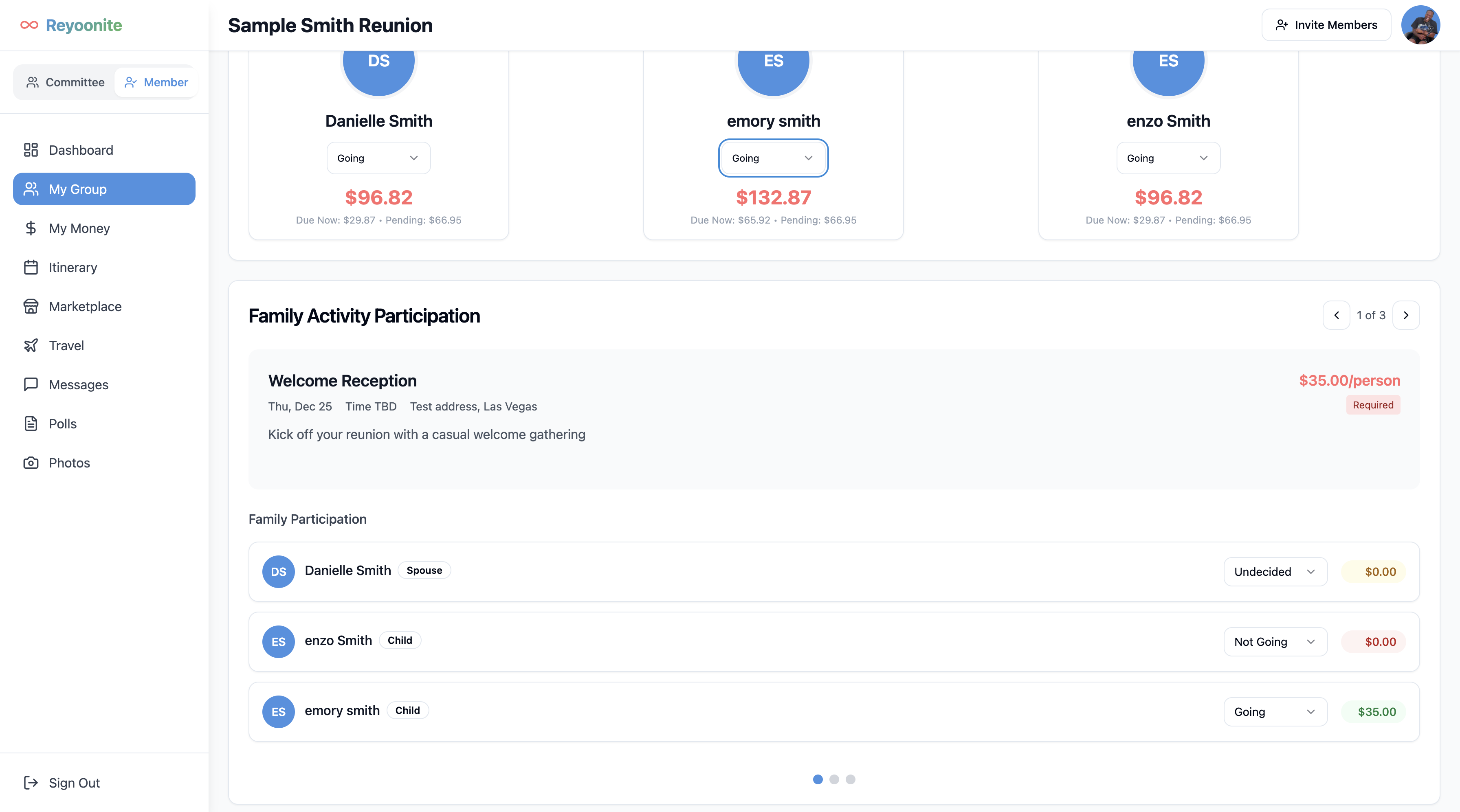This screenshot has width=1460, height=812.
Task: Go to next activity with right chevron
Action: [x=1405, y=315]
